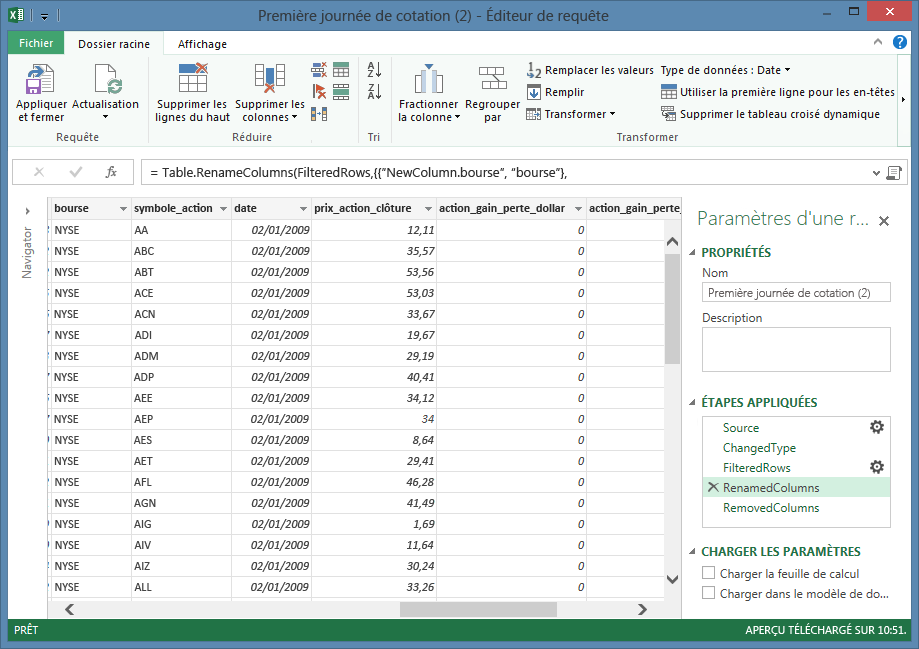Click in the Nom query name field
The width and height of the screenshot is (919, 649).
[795, 293]
